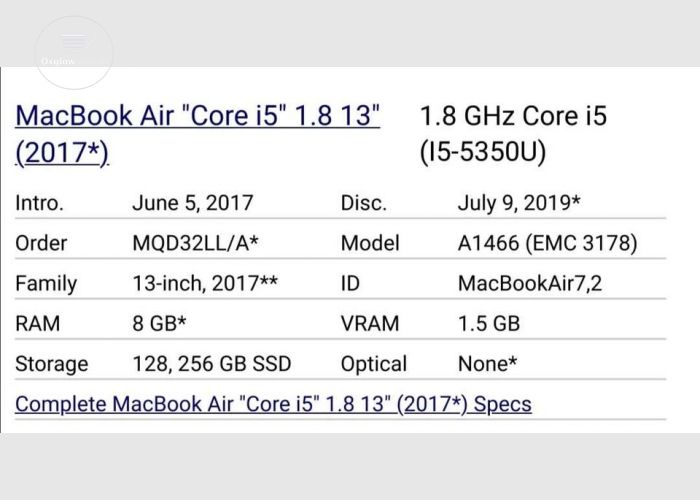Click the RAM value "8 GB*"
This screenshot has width=700, height=500.
[x=159, y=324]
